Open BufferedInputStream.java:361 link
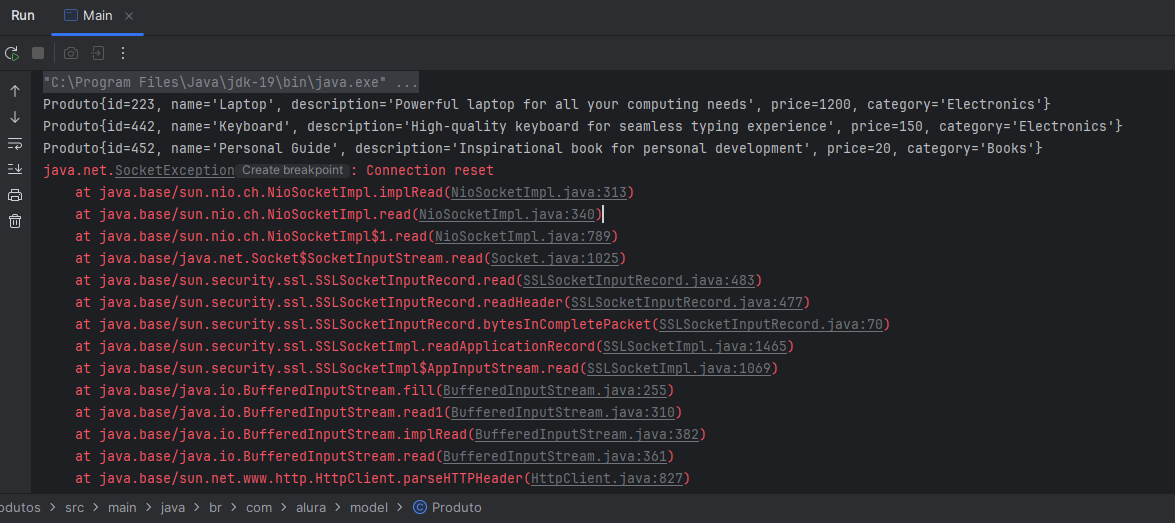The width and height of the screenshot is (1175, 523). (x=555, y=456)
